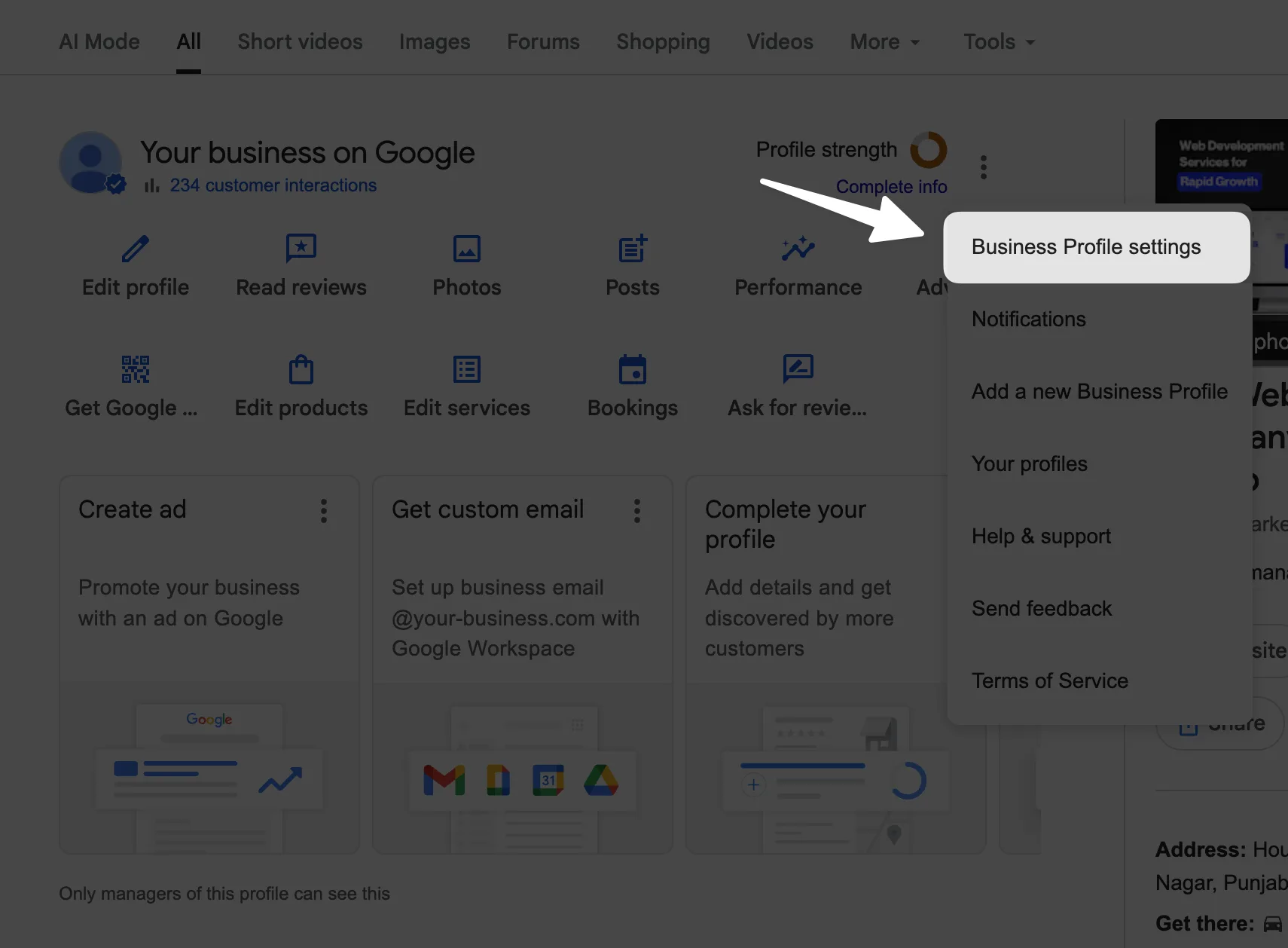Open the Performance sparkline icon

[x=798, y=249]
